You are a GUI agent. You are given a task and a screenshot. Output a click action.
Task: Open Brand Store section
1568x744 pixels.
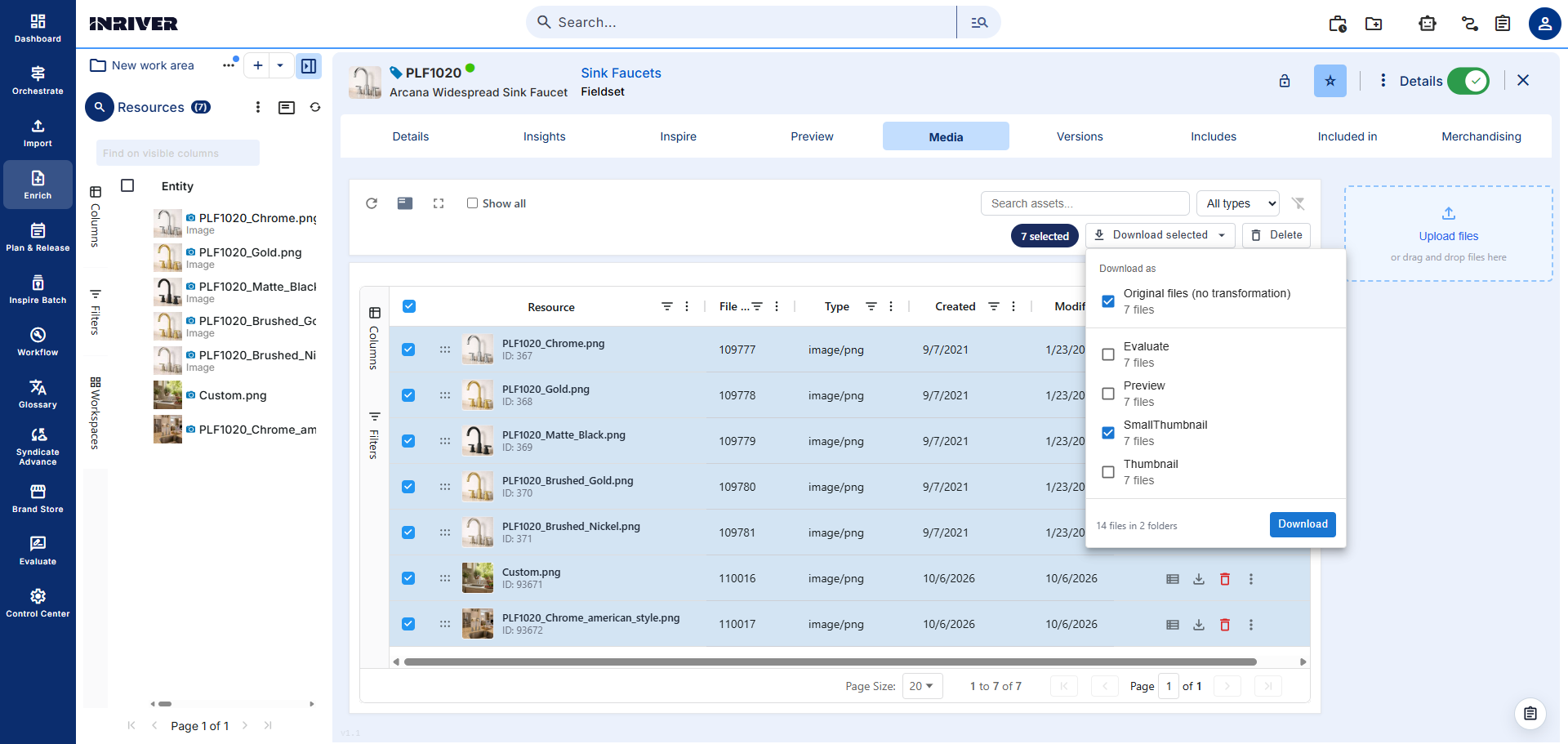38,498
